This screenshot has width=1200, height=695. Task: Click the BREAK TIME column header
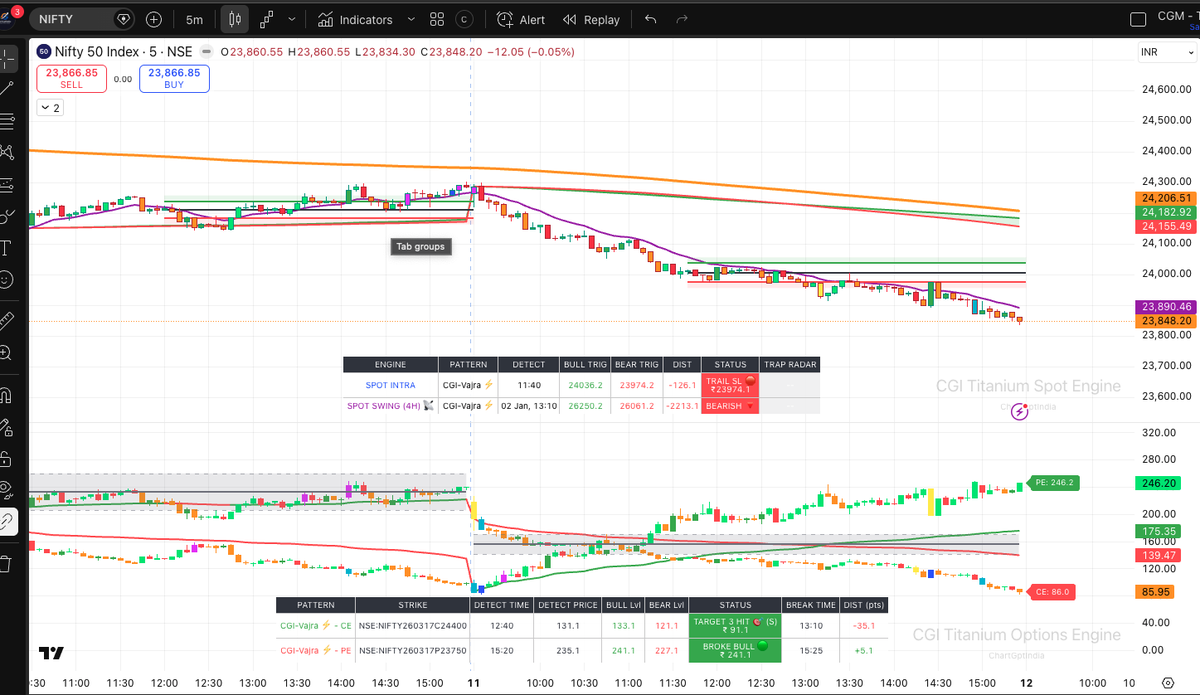tap(811, 605)
